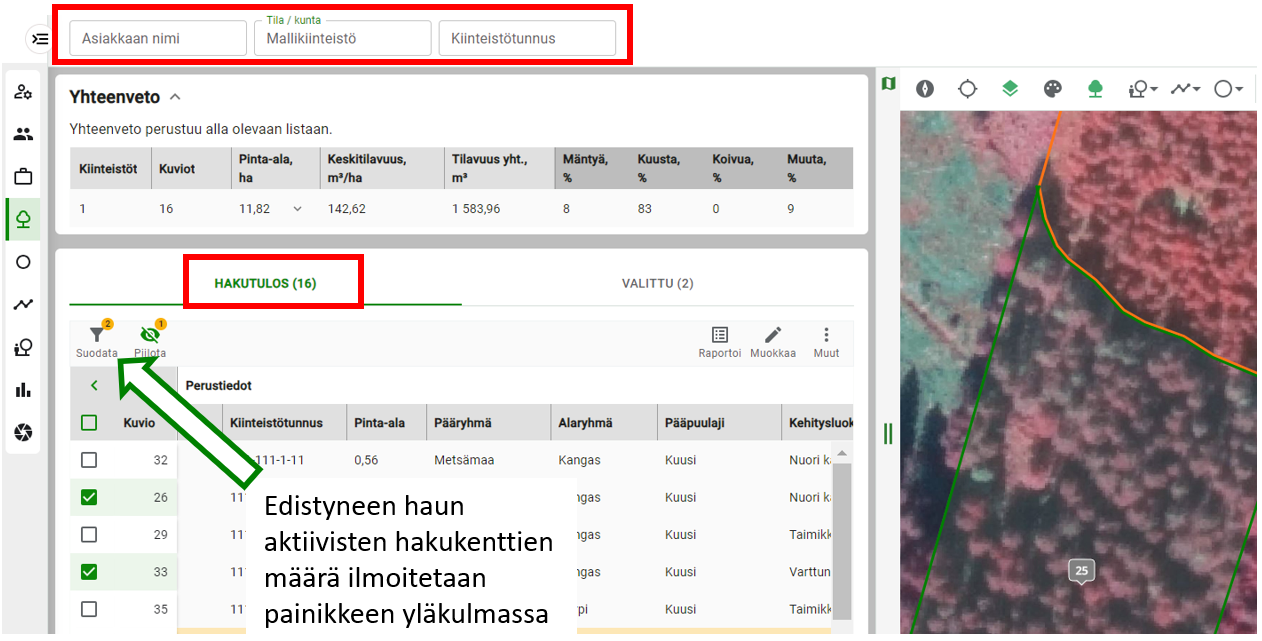Uncheck the box for stand 33
The height and width of the screenshot is (641, 1262).
click(89, 572)
